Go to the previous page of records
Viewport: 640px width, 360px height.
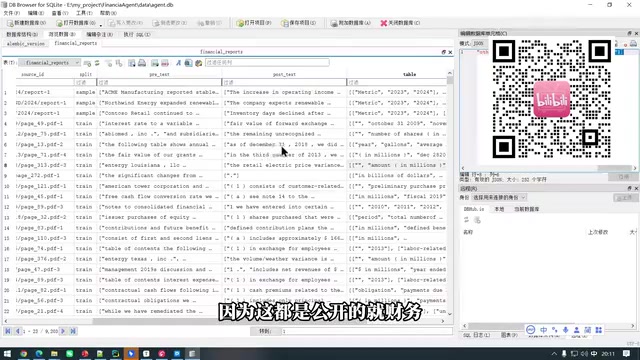[x=18, y=331]
